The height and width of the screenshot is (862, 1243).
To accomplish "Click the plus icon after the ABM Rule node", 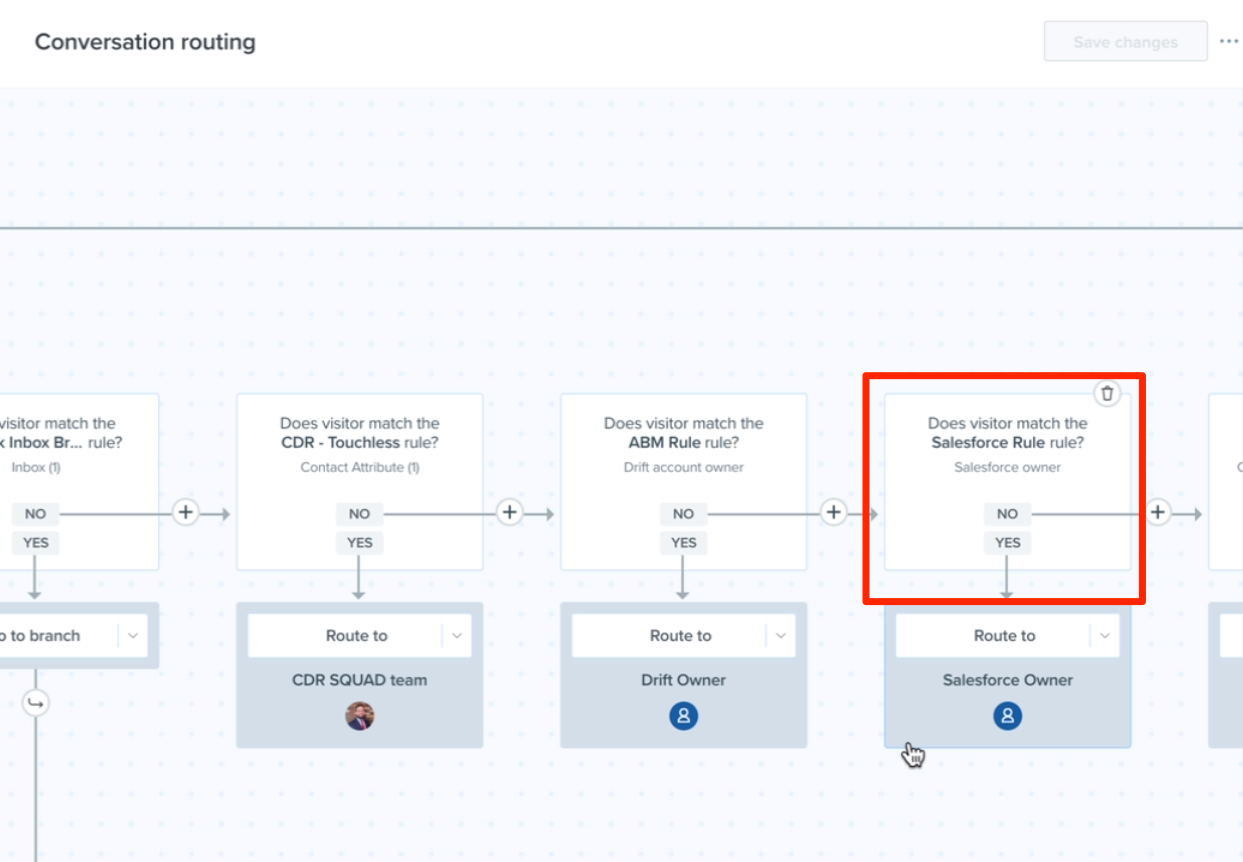I will point(833,511).
